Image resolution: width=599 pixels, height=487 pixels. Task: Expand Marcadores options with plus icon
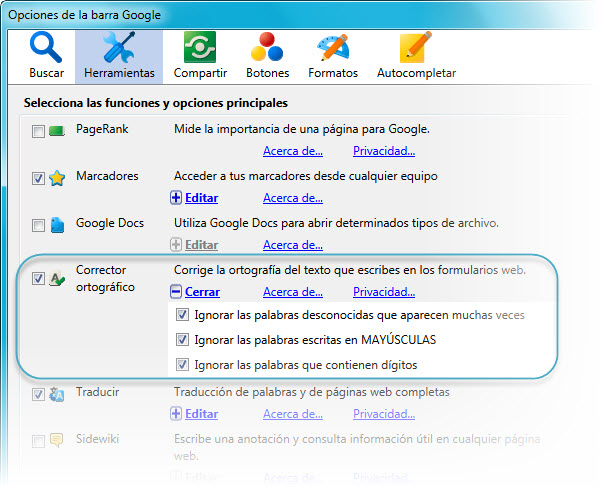pos(176,198)
